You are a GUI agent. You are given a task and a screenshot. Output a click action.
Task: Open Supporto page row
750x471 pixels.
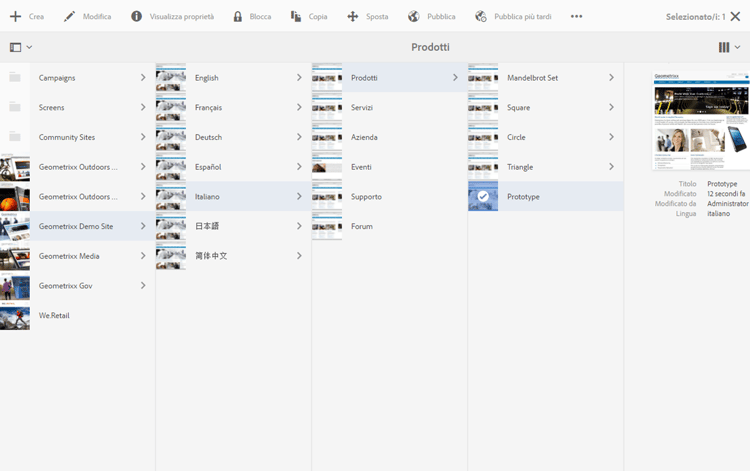tap(389, 196)
